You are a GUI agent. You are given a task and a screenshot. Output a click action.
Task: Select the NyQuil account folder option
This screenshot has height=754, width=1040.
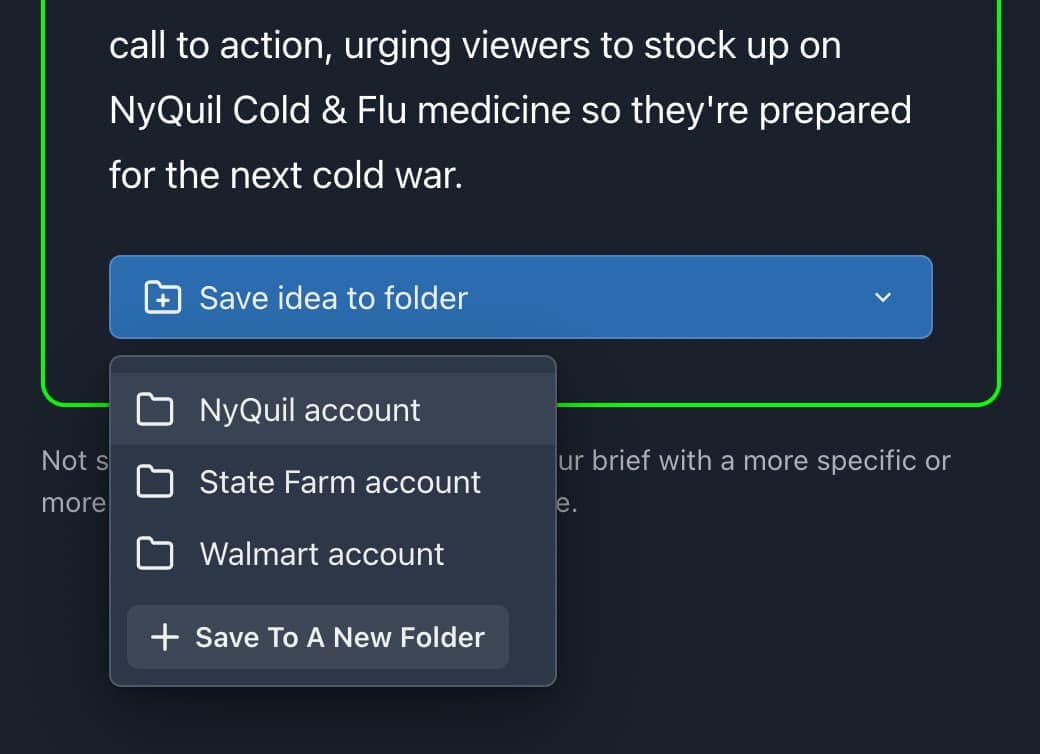(x=310, y=410)
